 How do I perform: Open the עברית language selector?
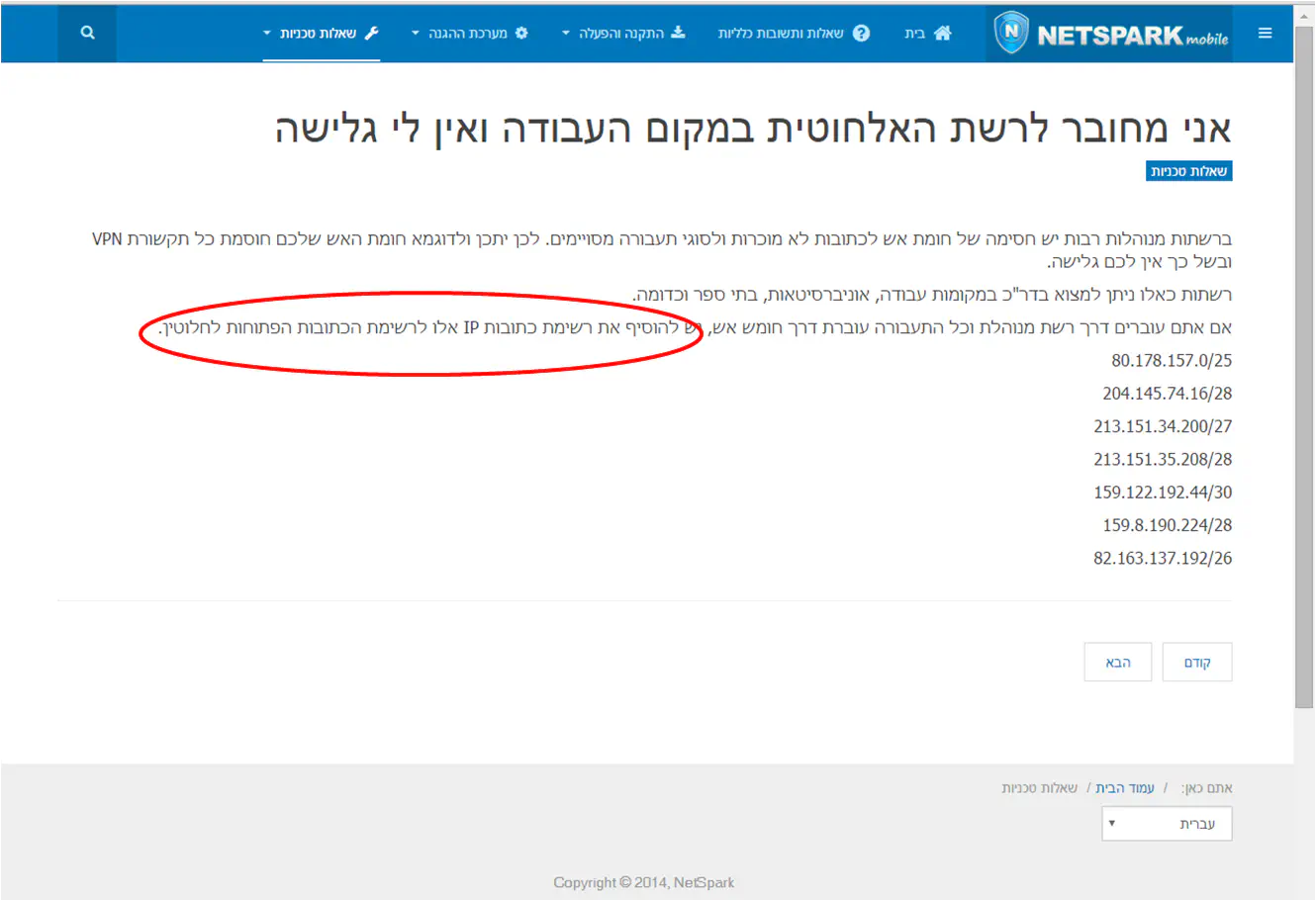[x=1167, y=824]
